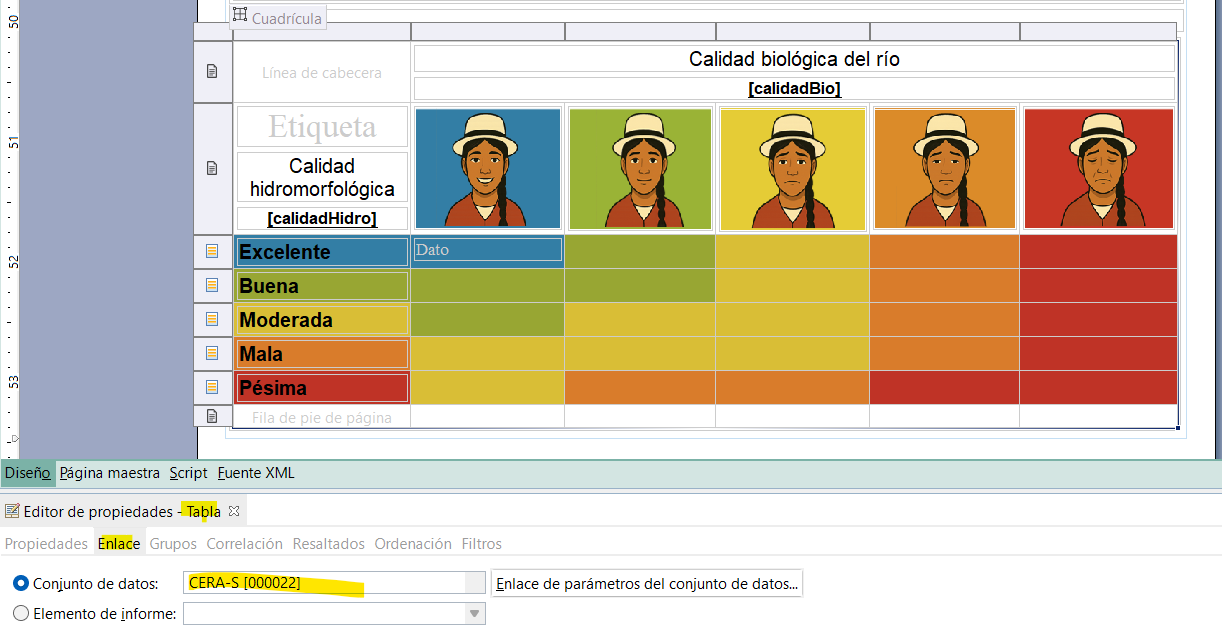Click the Pésima detail row handle icon

coord(212,387)
